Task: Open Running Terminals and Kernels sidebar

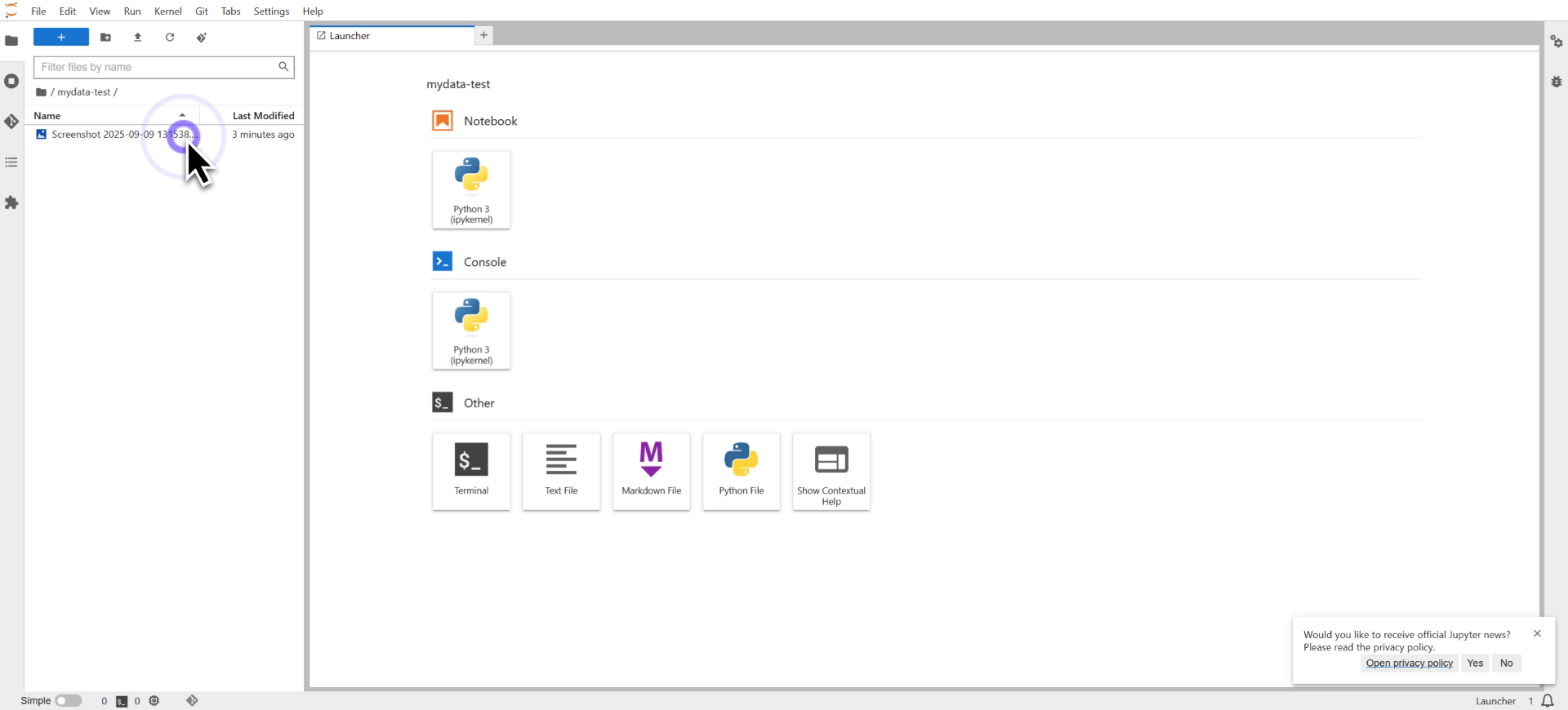Action: tap(11, 81)
